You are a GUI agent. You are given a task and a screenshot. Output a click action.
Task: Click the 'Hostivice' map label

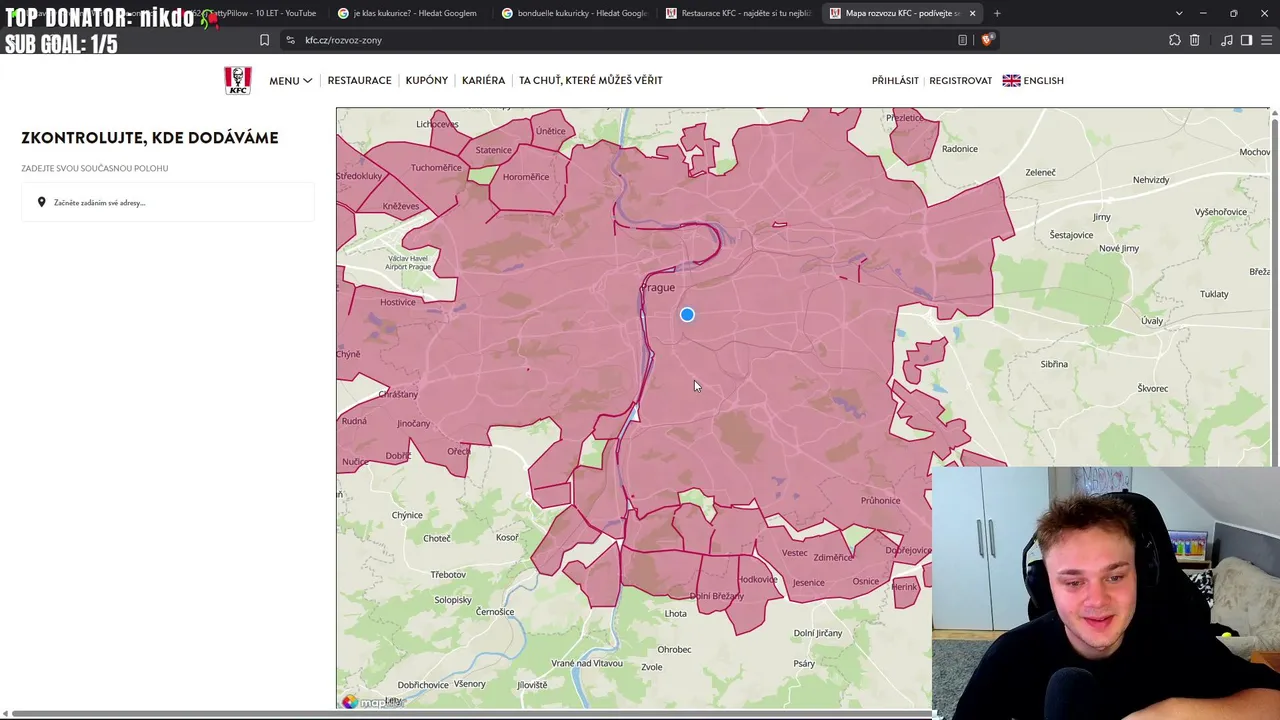(x=397, y=302)
